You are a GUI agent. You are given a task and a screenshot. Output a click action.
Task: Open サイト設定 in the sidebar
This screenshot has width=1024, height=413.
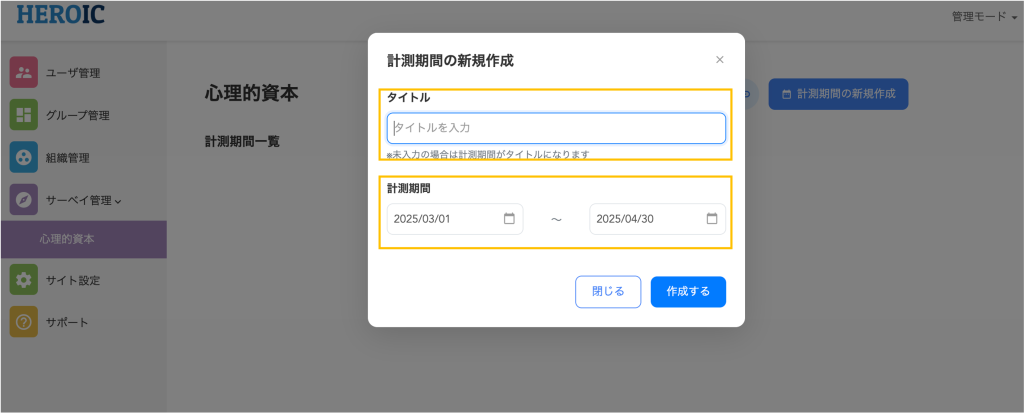coord(72,280)
